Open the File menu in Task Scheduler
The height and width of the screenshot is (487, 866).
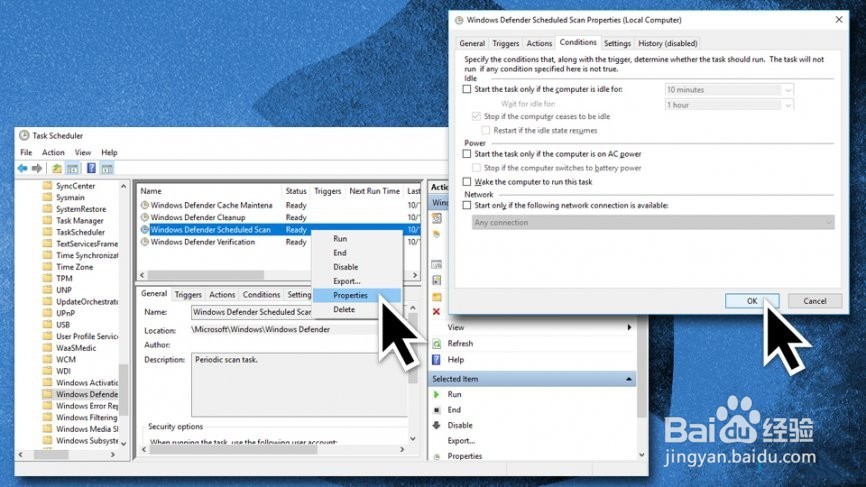[26, 152]
